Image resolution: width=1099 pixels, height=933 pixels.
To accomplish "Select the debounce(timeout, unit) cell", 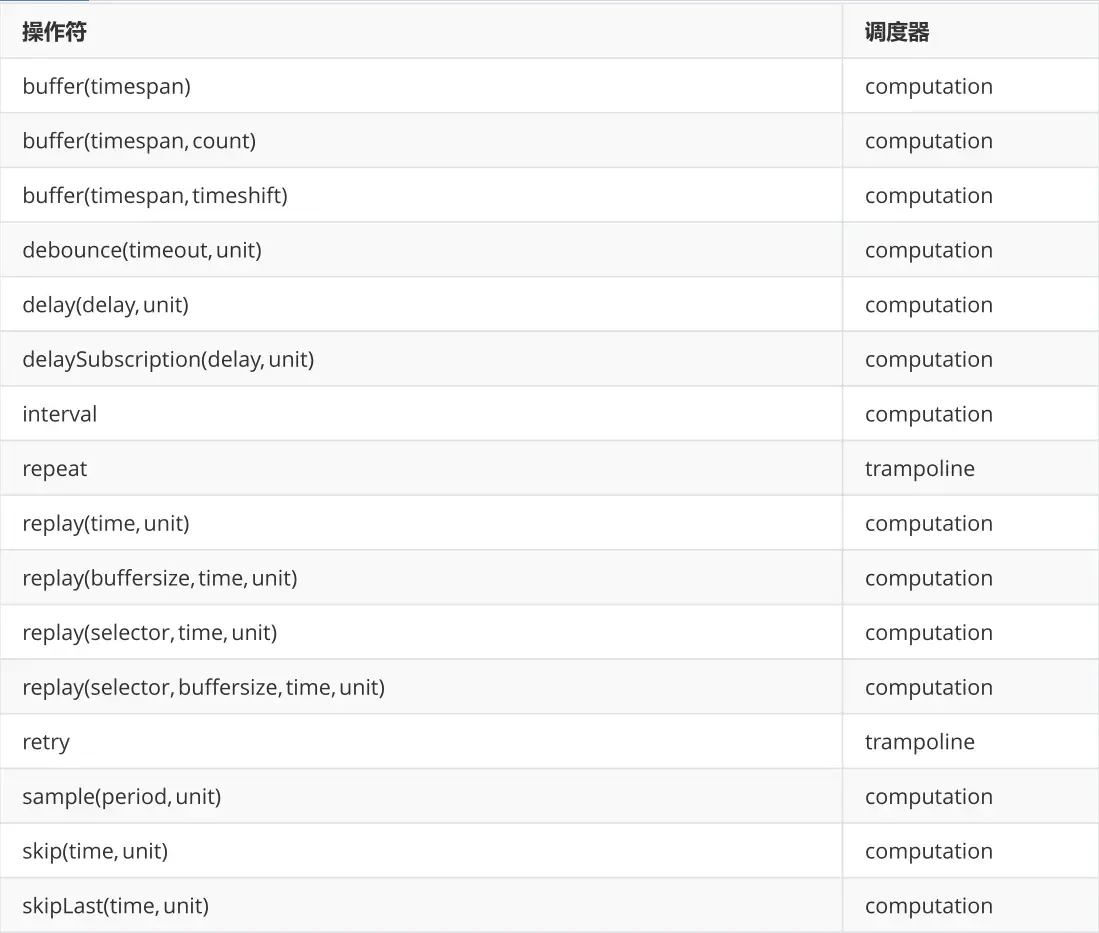I will point(421,250).
